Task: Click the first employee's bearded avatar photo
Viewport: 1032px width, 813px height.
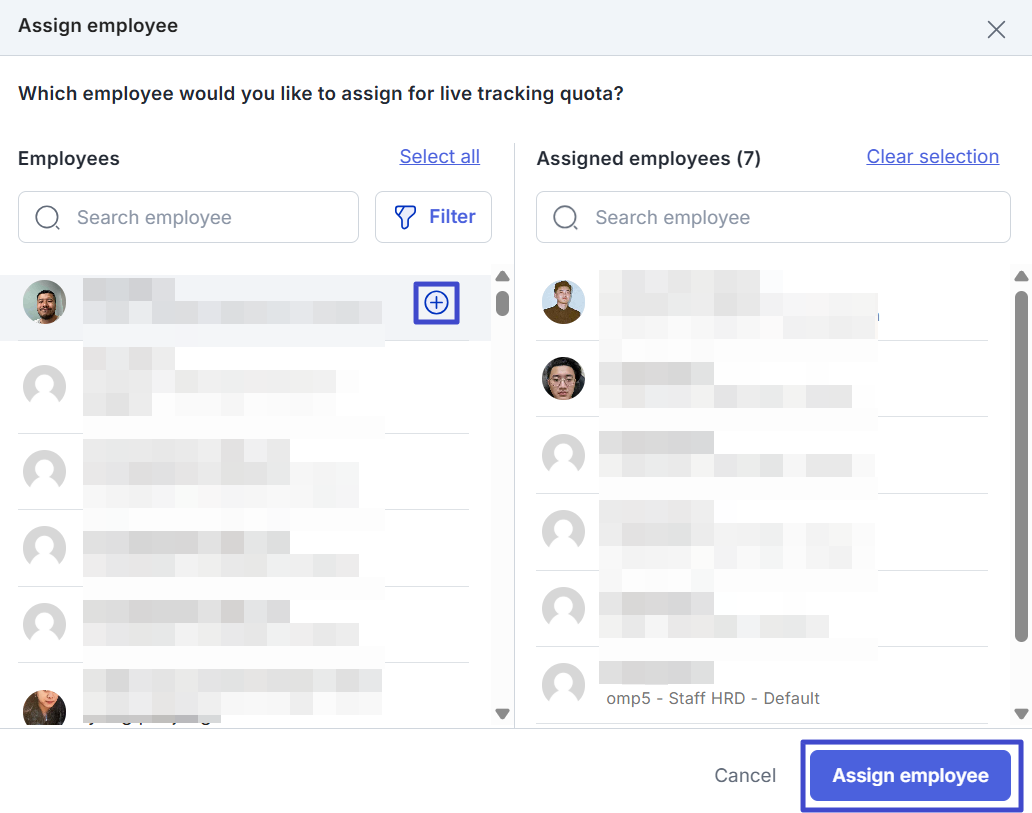Action: coord(44,302)
